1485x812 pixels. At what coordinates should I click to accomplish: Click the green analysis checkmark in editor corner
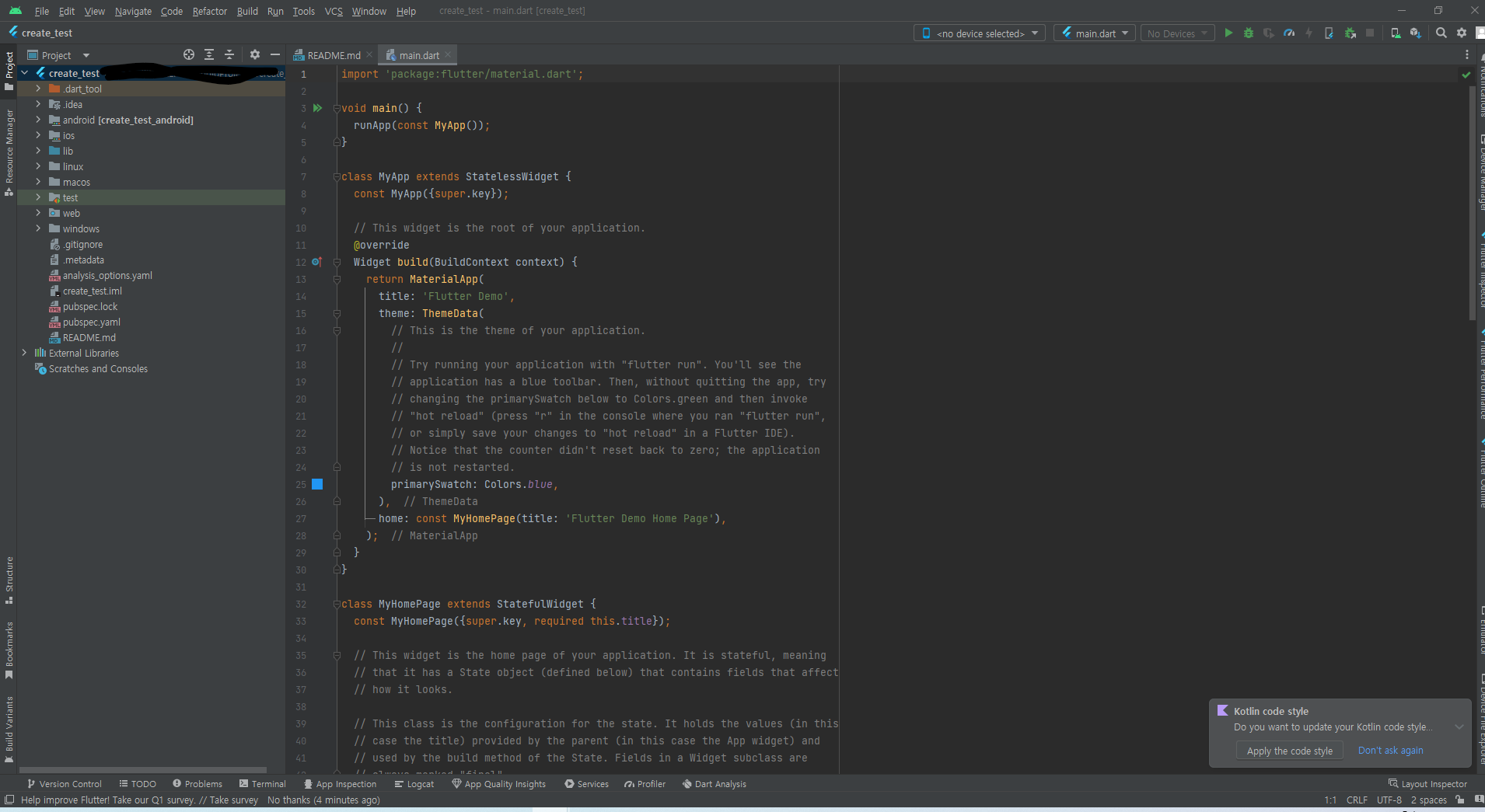point(1466,75)
